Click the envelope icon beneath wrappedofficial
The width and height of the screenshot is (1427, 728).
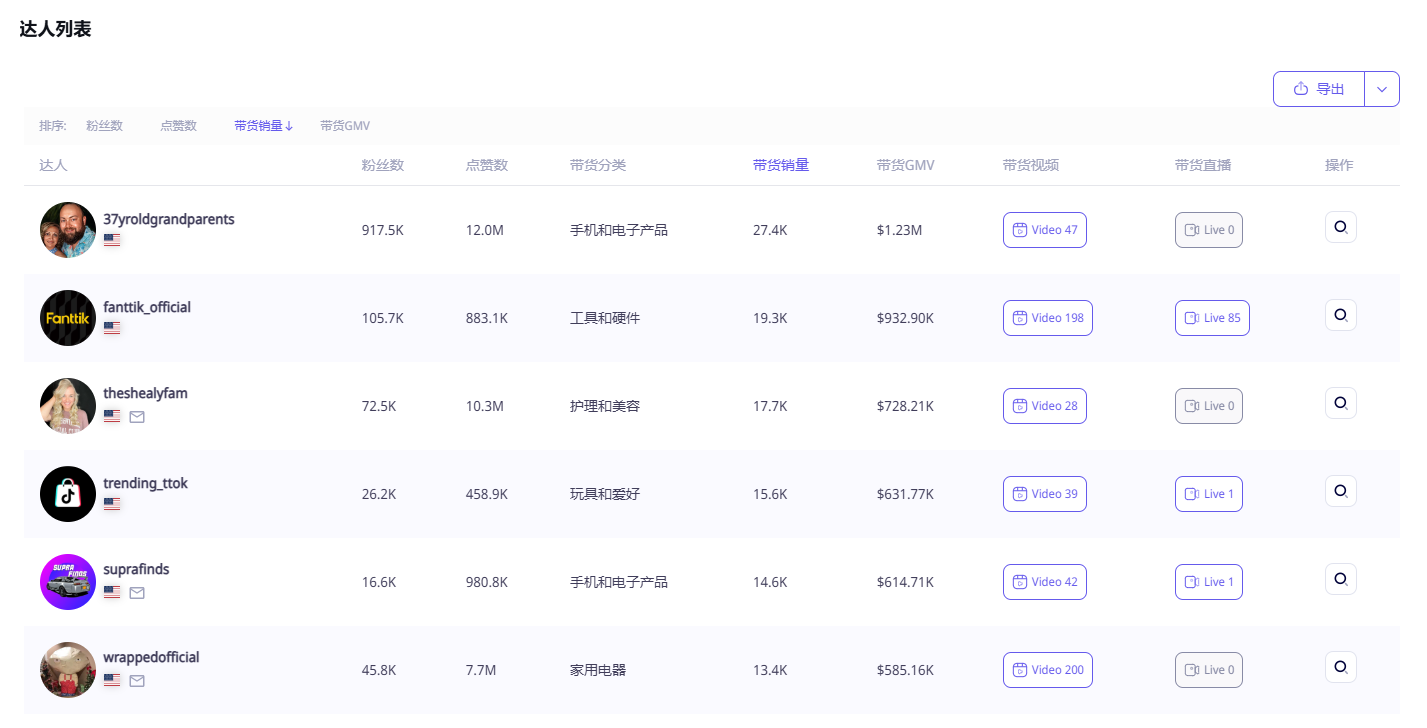click(x=137, y=680)
